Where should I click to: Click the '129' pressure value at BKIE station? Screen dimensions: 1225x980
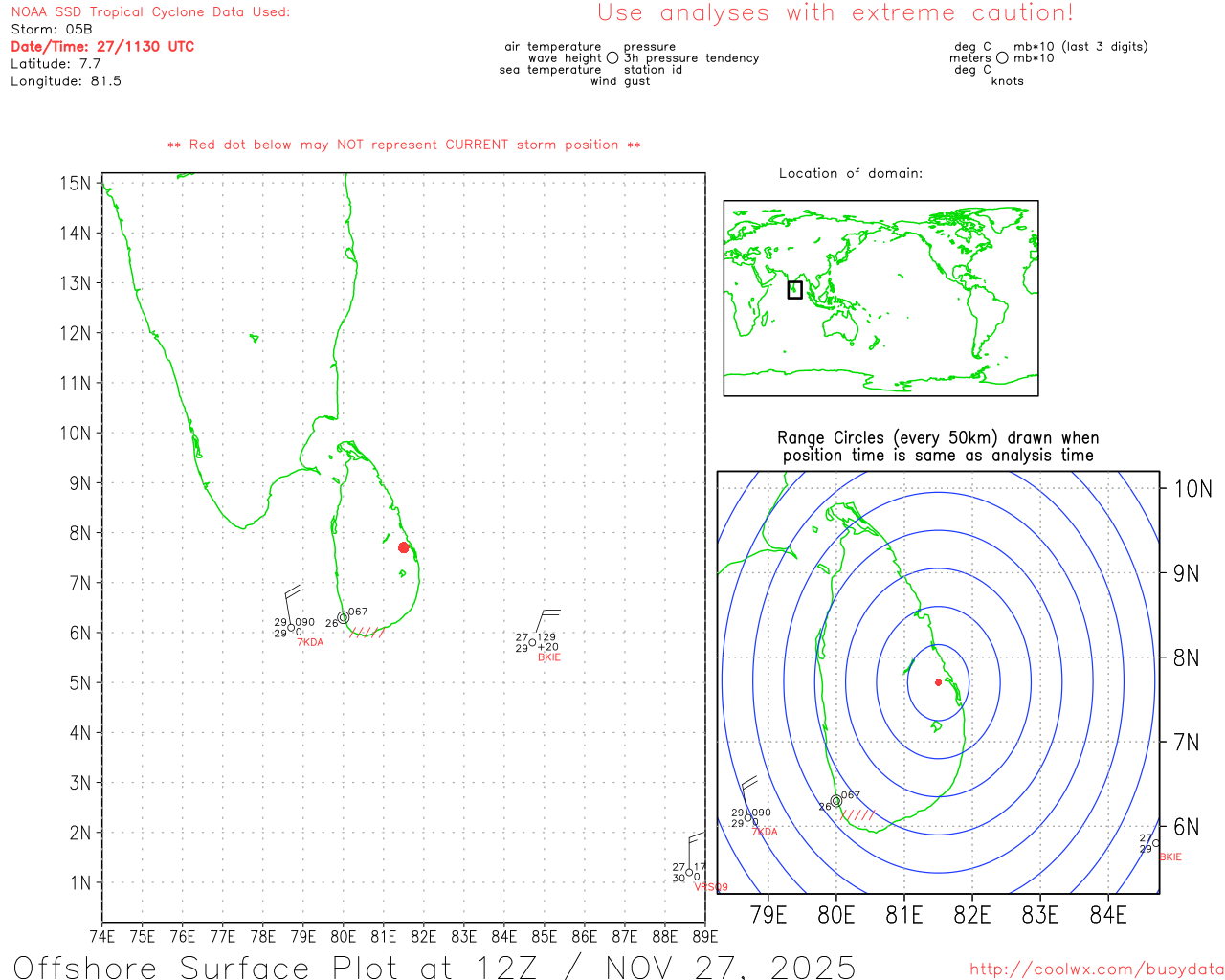(546, 637)
